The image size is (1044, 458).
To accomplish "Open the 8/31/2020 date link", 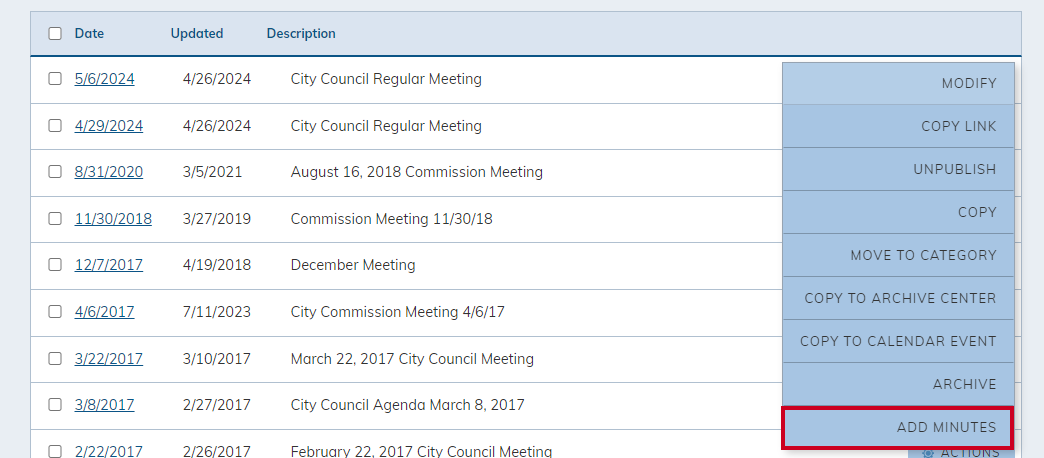I will coord(109,172).
